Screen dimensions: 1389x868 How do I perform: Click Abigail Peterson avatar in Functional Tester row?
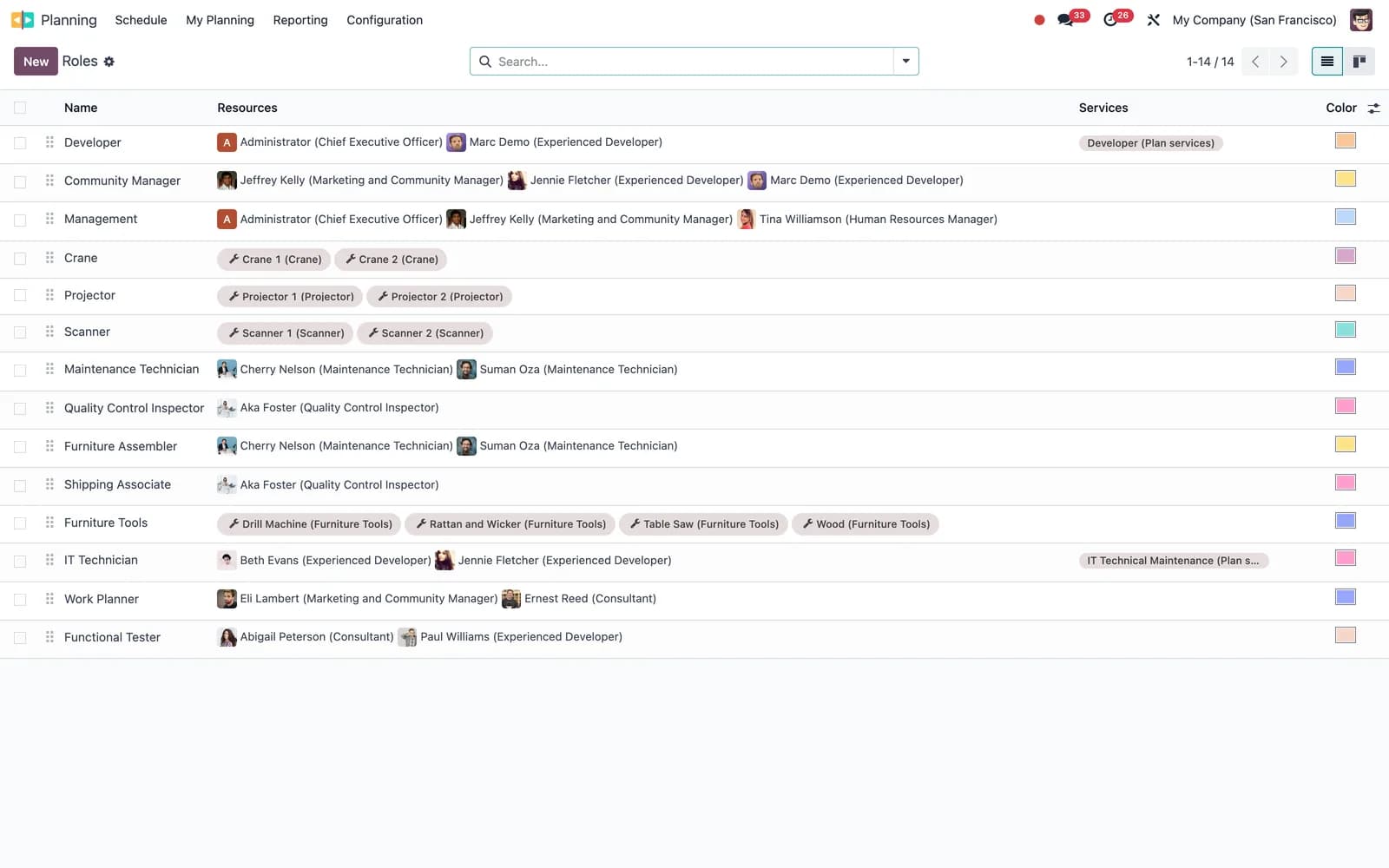(x=227, y=637)
